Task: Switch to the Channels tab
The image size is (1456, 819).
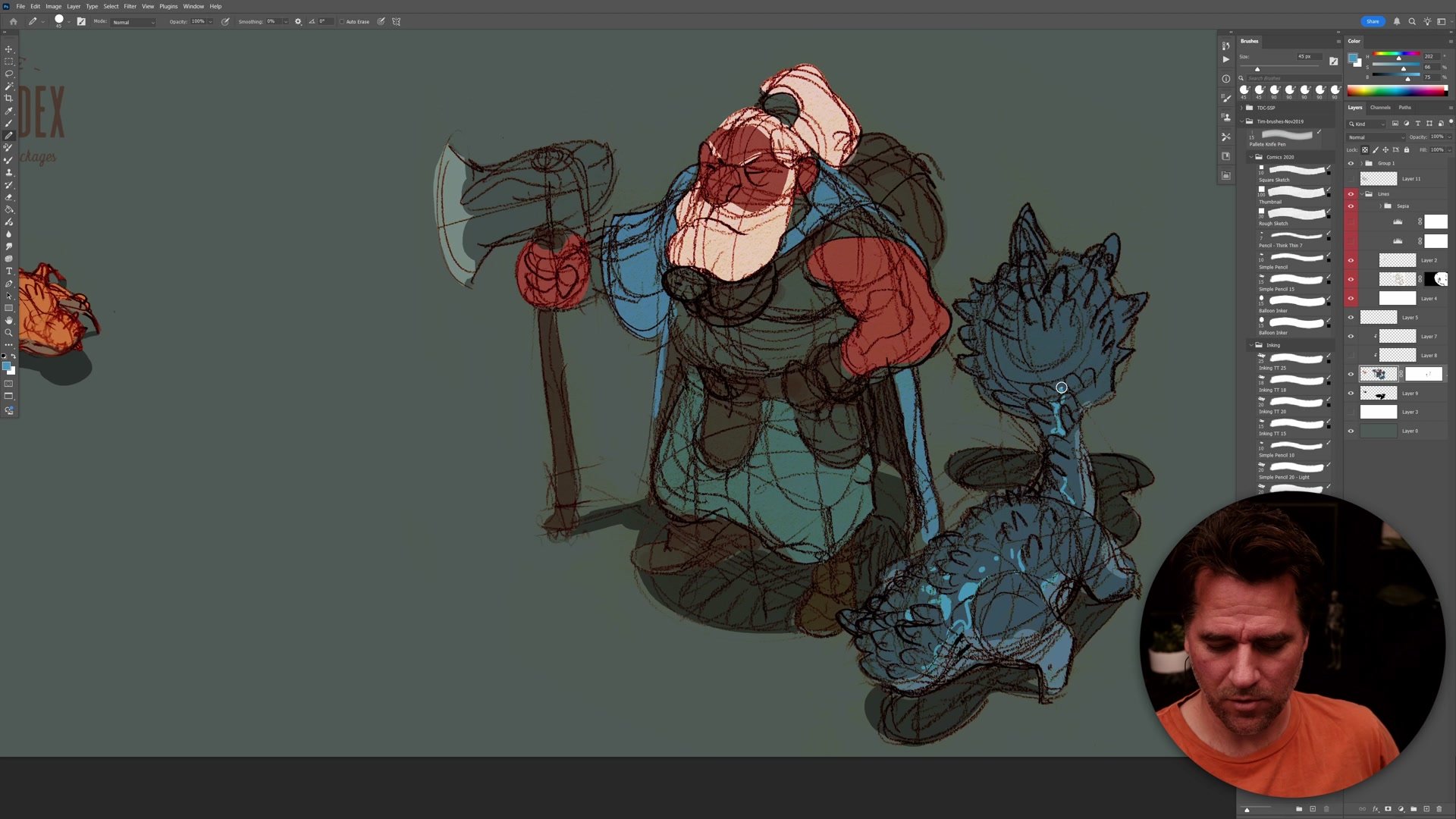Action: coord(1380,108)
